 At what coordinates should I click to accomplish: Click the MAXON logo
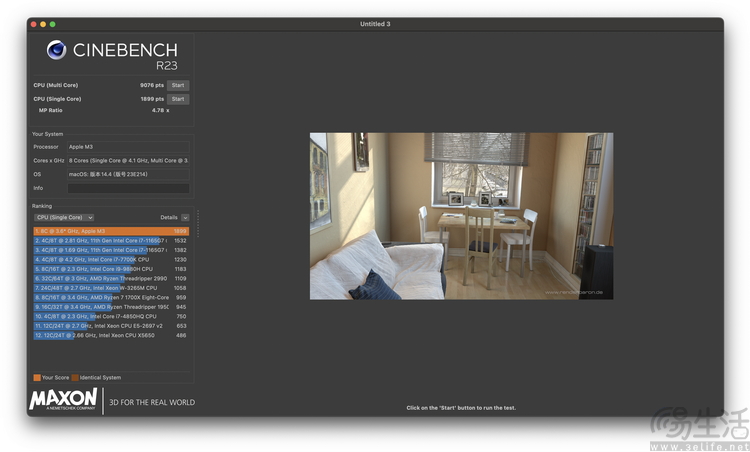click(63, 399)
